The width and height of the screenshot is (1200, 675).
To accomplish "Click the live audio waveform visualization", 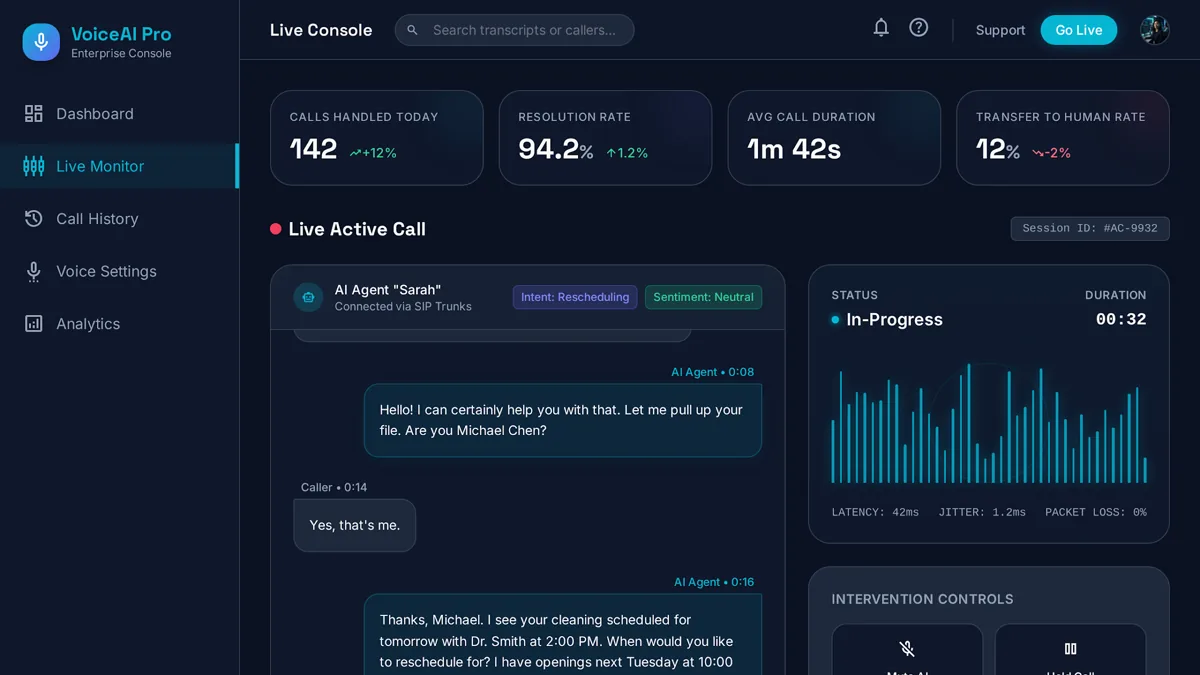I will [989, 423].
